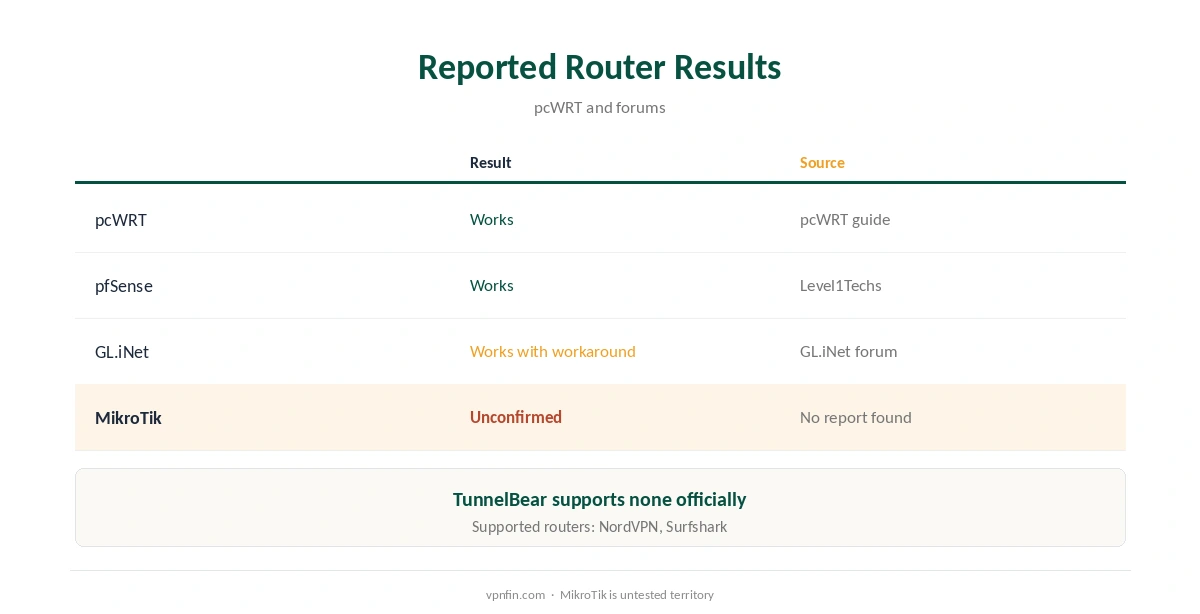
Task: Click the 'vpnfin.com' footer text
Action: point(516,594)
